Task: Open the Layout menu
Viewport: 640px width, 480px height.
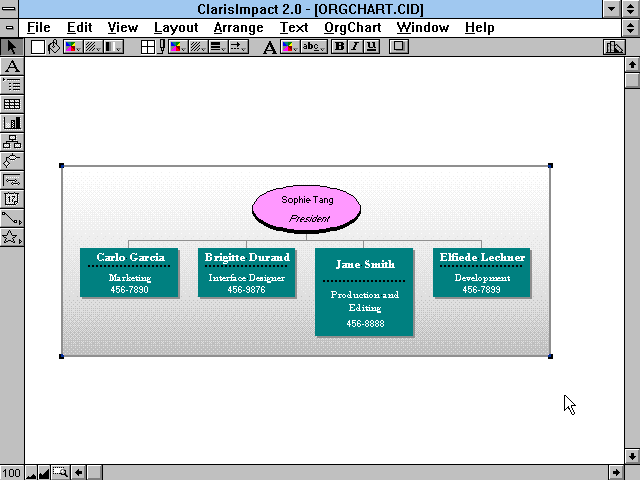Action: 176,28
